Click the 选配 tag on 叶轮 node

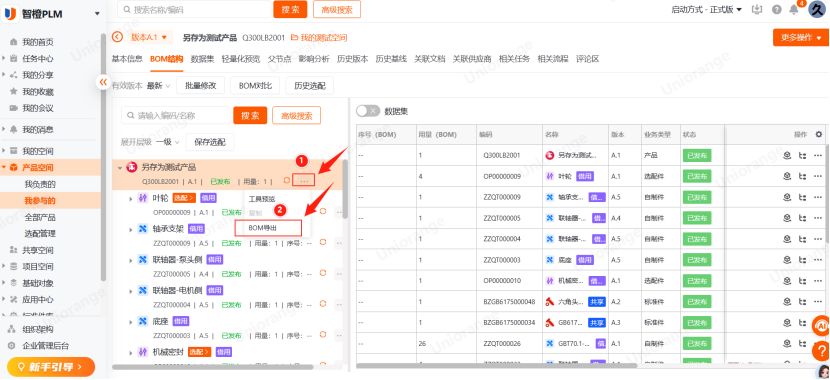pos(184,198)
